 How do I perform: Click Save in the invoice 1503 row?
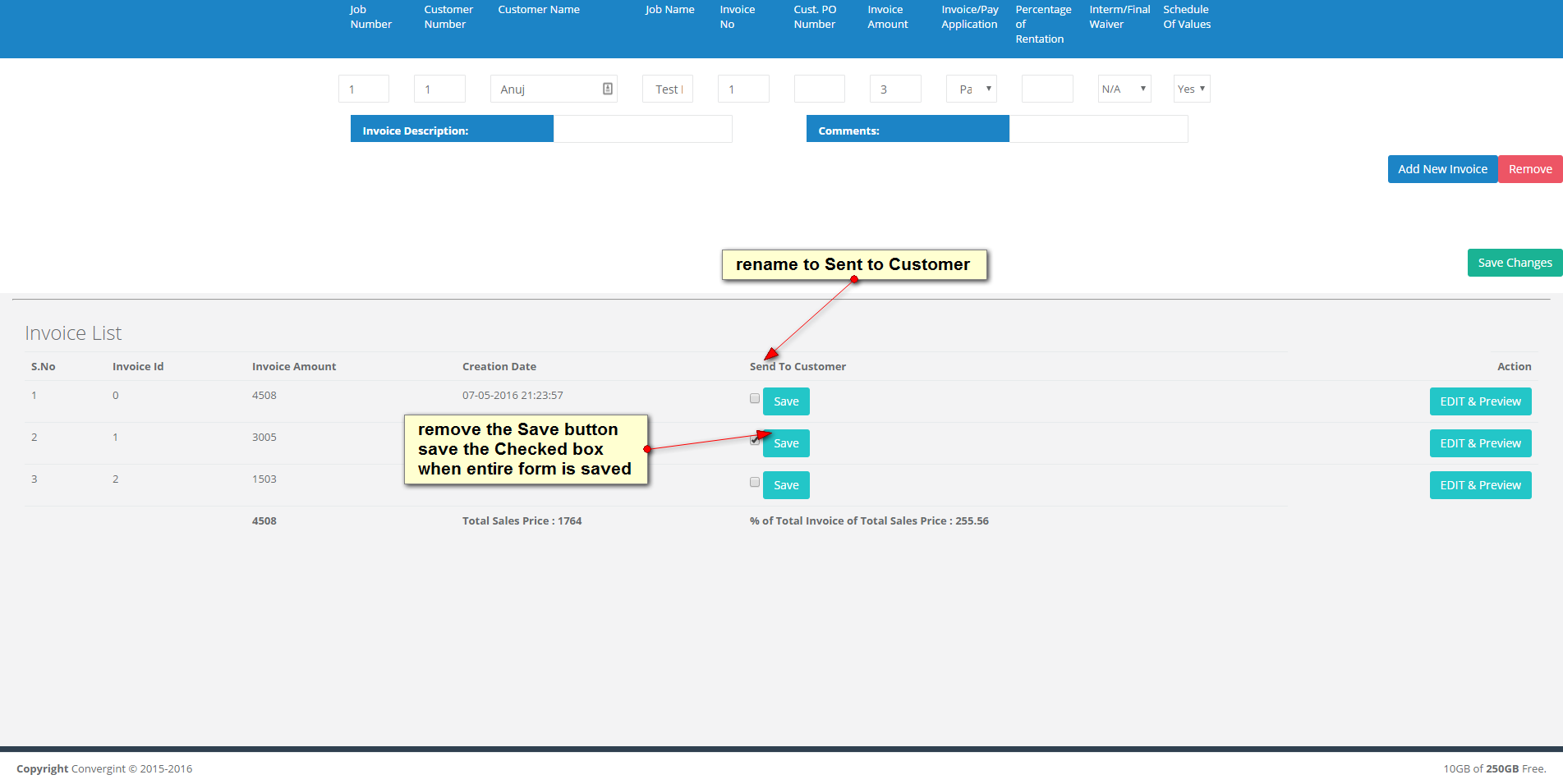pyautogui.click(x=786, y=485)
